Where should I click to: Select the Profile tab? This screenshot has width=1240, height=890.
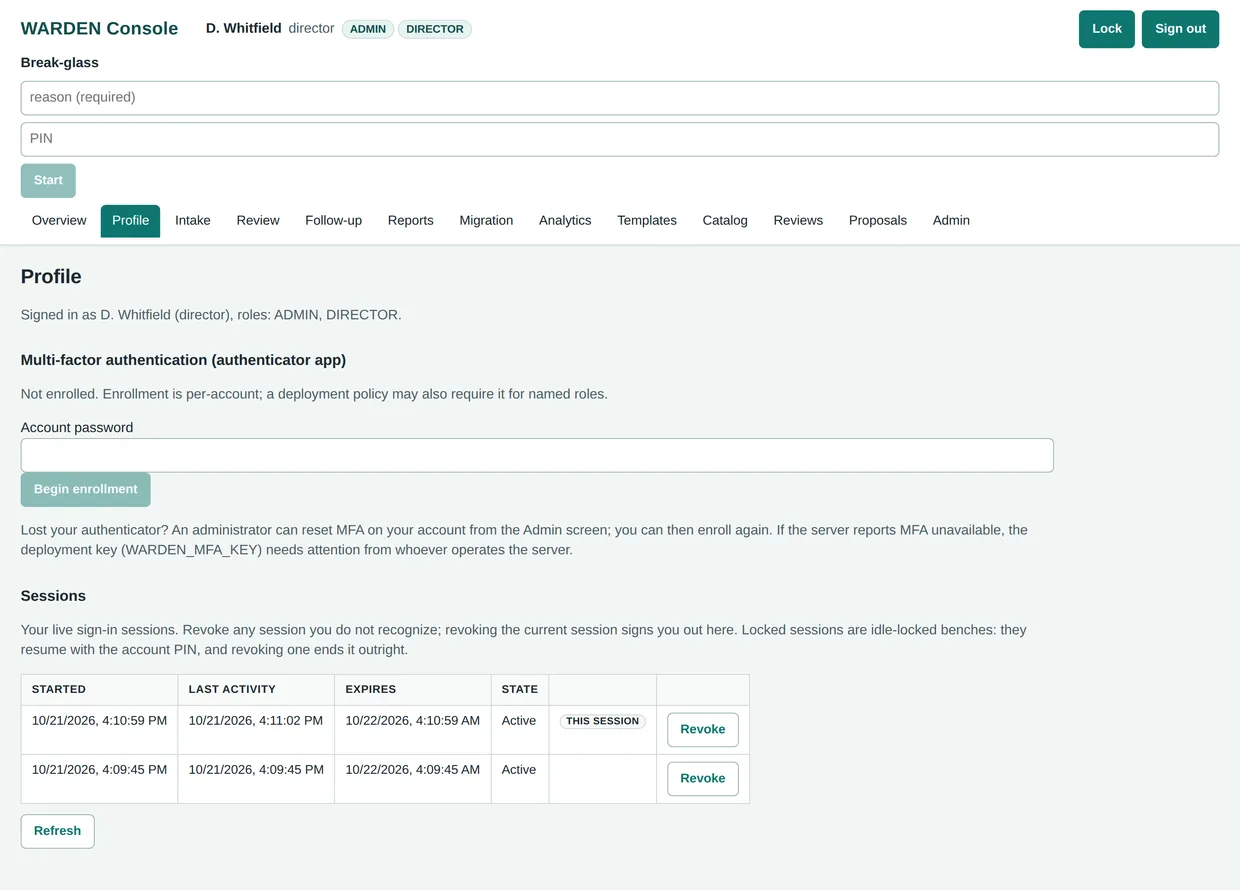pos(130,221)
